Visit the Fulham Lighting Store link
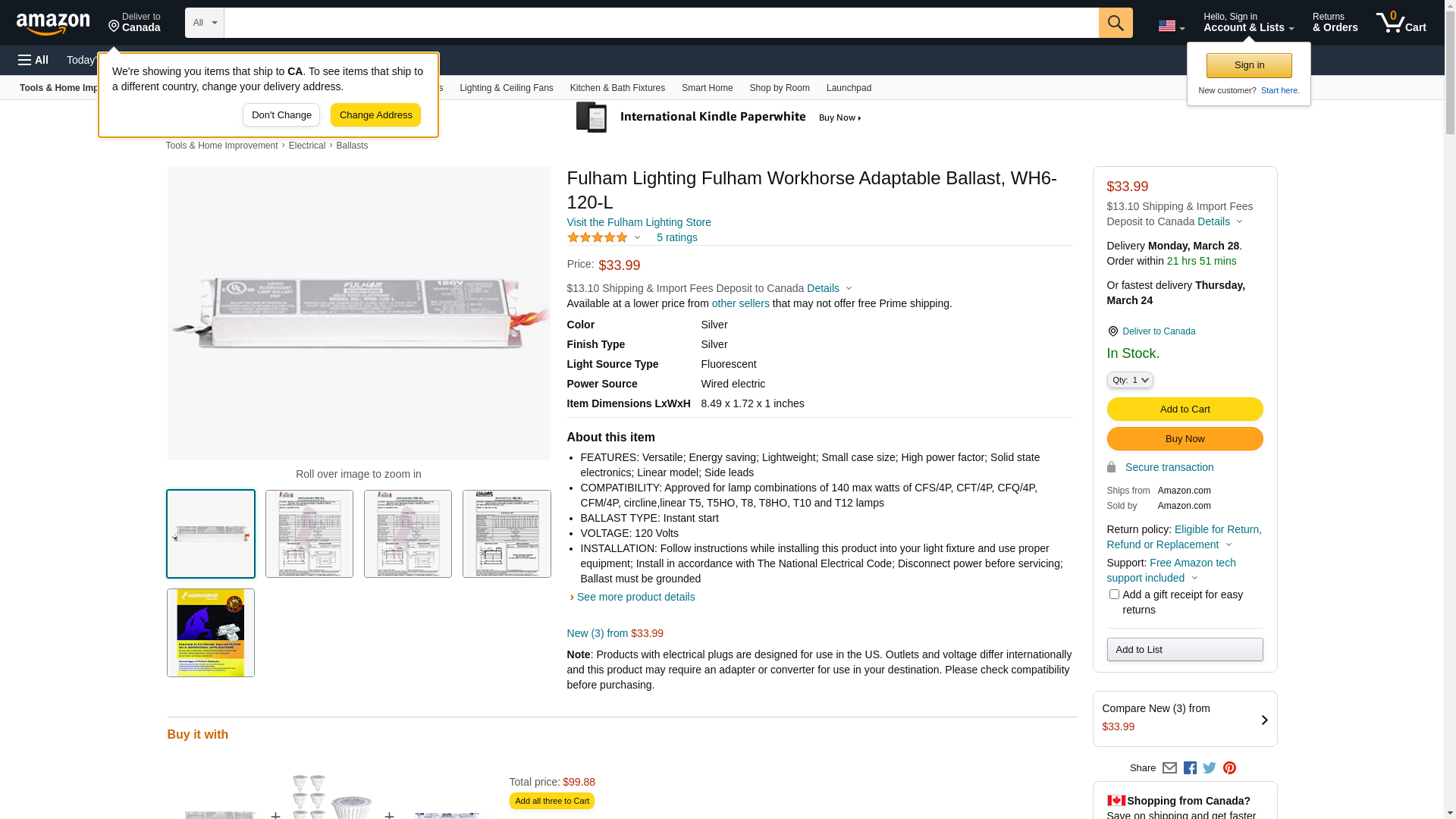The image size is (1456, 819). click(639, 222)
